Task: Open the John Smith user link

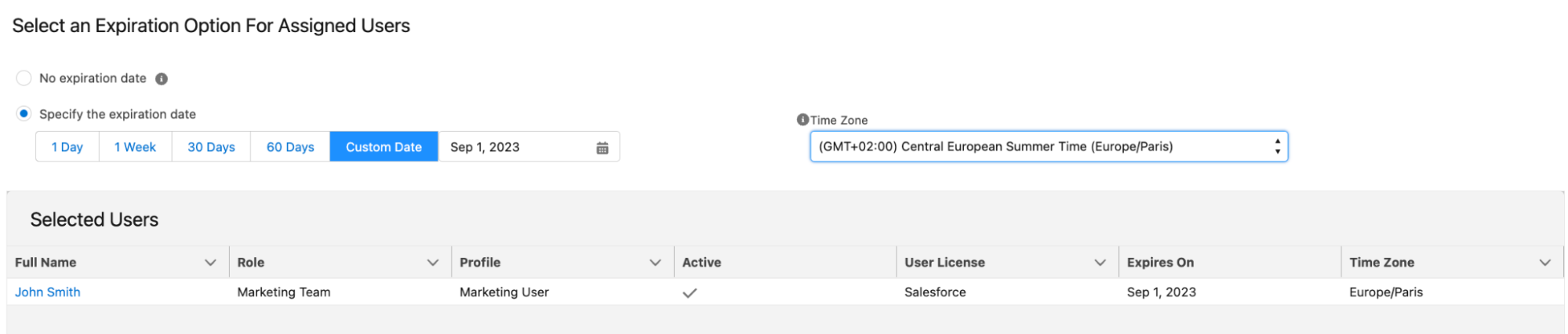Action: 48,292
